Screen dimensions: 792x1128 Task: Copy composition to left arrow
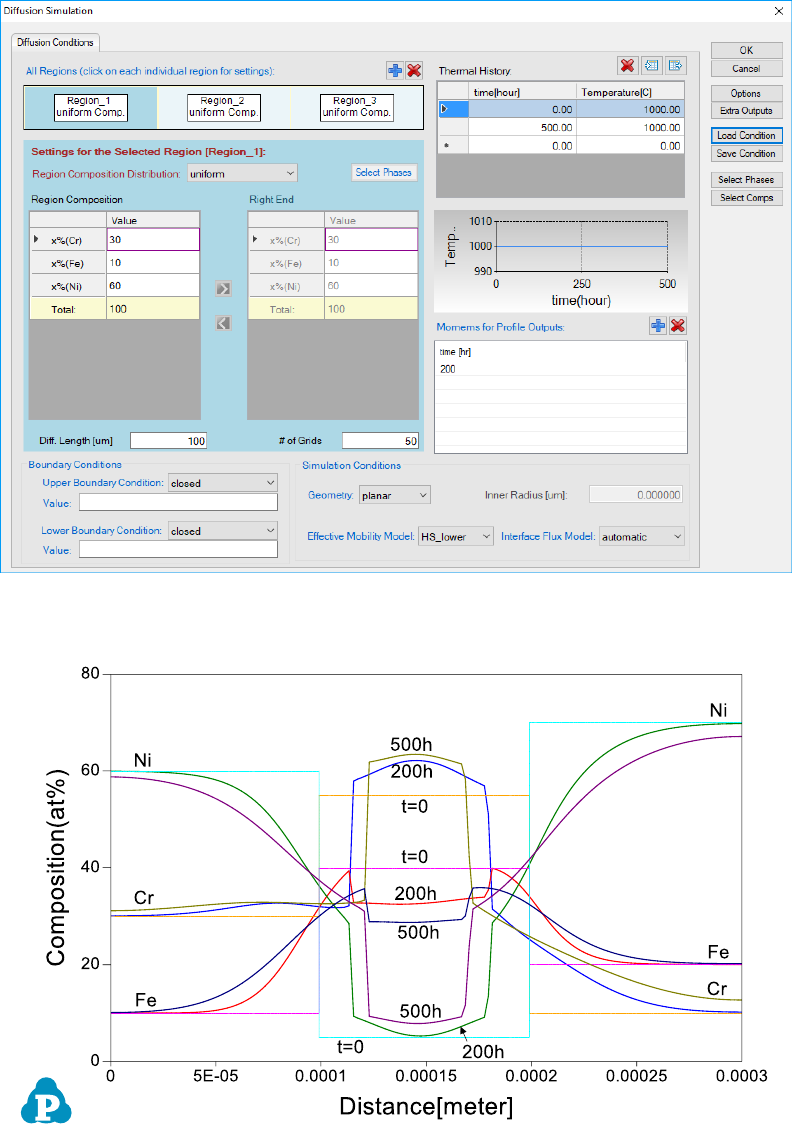[x=224, y=323]
